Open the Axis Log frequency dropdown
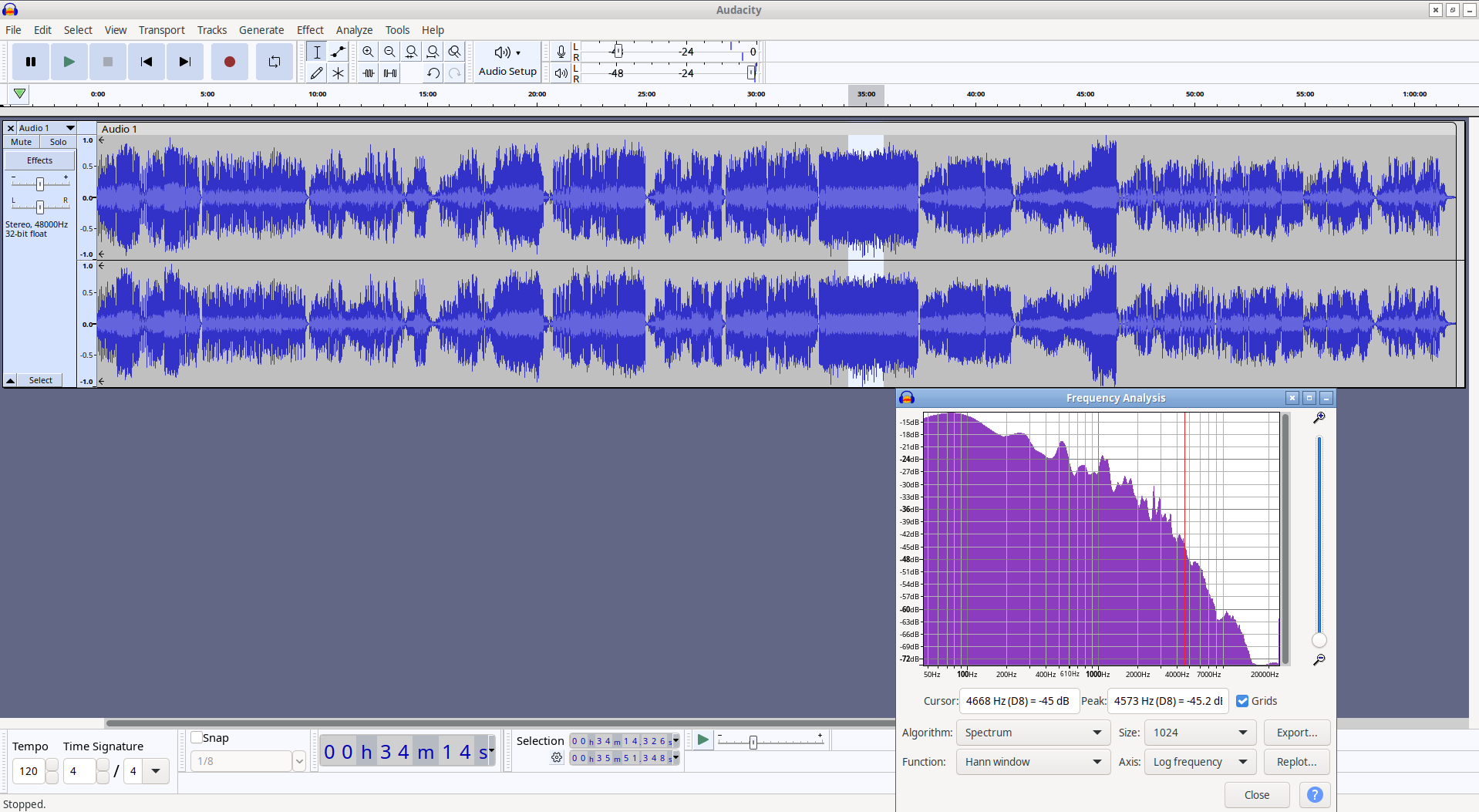This screenshot has height=812, width=1479. click(x=1200, y=762)
